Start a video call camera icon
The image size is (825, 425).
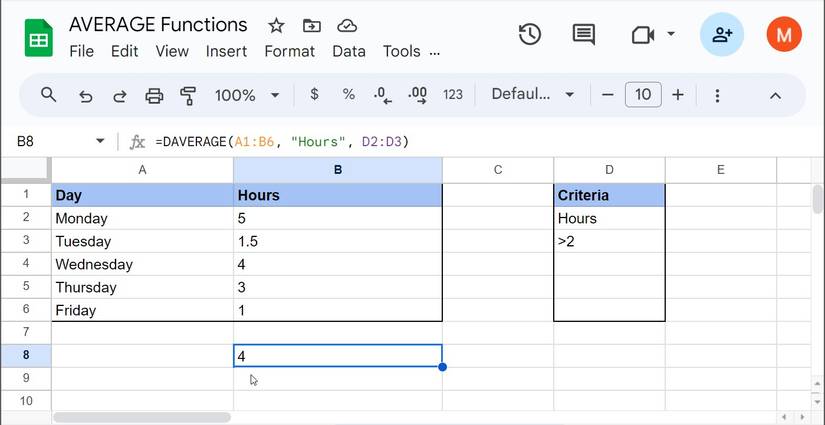click(643, 35)
